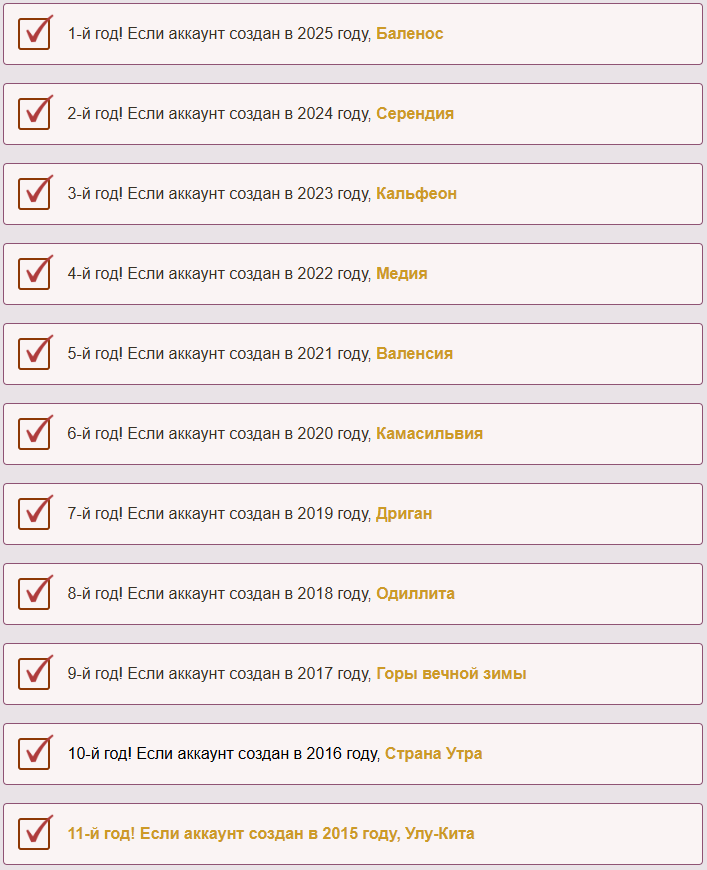Viewport: 707px width, 870px height.
Task: Open the Горы вечной зимы link
Action: tap(451, 673)
